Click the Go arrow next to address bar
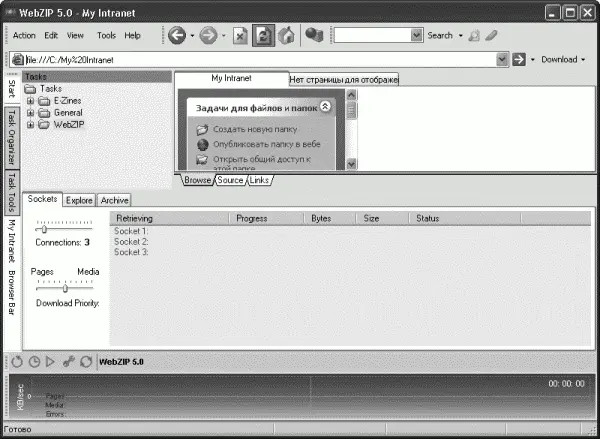 [x=518, y=60]
